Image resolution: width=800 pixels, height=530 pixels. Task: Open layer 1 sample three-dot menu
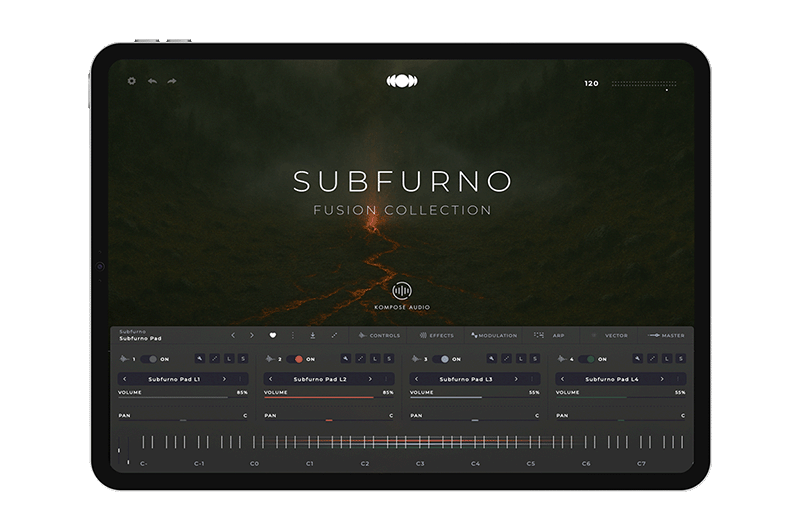click(x=240, y=379)
